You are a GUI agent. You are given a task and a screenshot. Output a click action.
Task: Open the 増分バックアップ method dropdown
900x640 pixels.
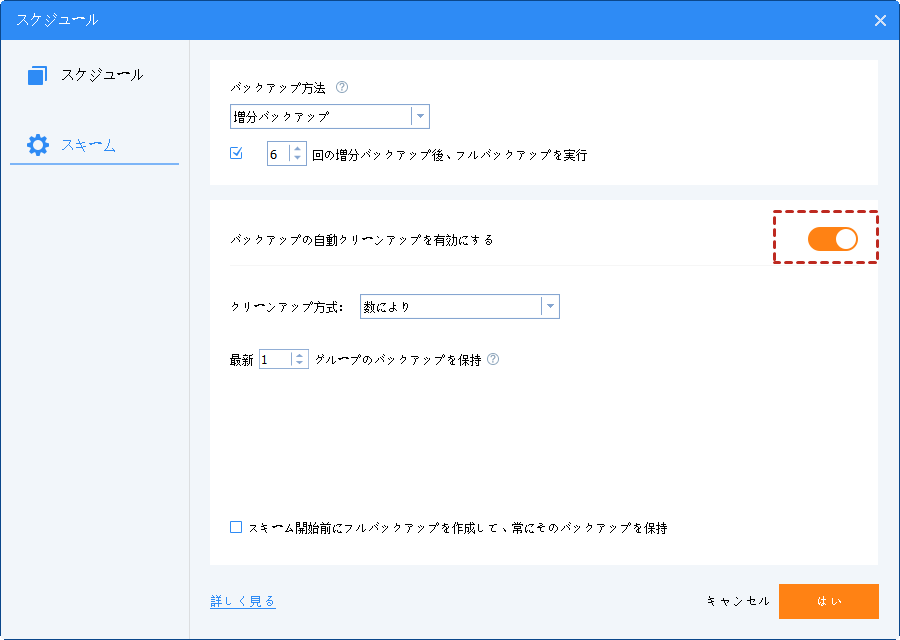pyautogui.click(x=420, y=117)
